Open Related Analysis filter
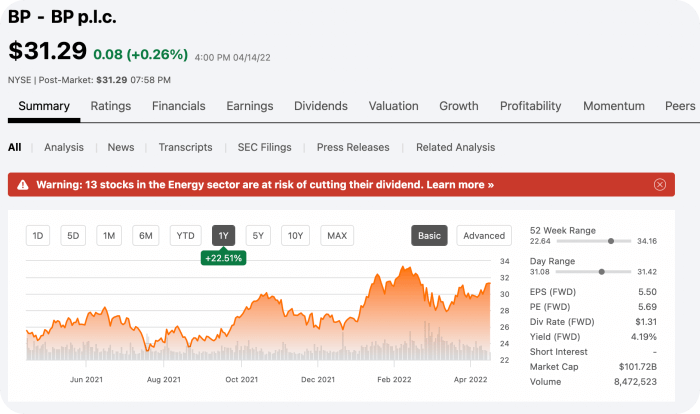The image size is (700, 414). coord(455,147)
